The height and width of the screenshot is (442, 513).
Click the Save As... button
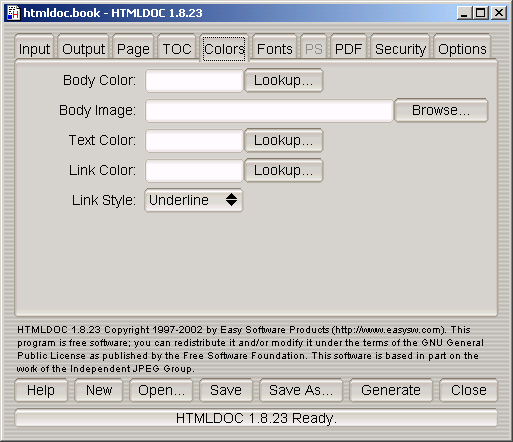(x=301, y=390)
